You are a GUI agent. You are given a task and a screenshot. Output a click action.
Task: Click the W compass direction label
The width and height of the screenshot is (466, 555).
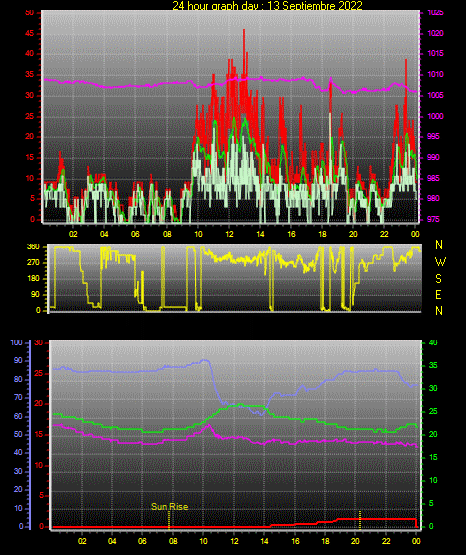click(440, 262)
